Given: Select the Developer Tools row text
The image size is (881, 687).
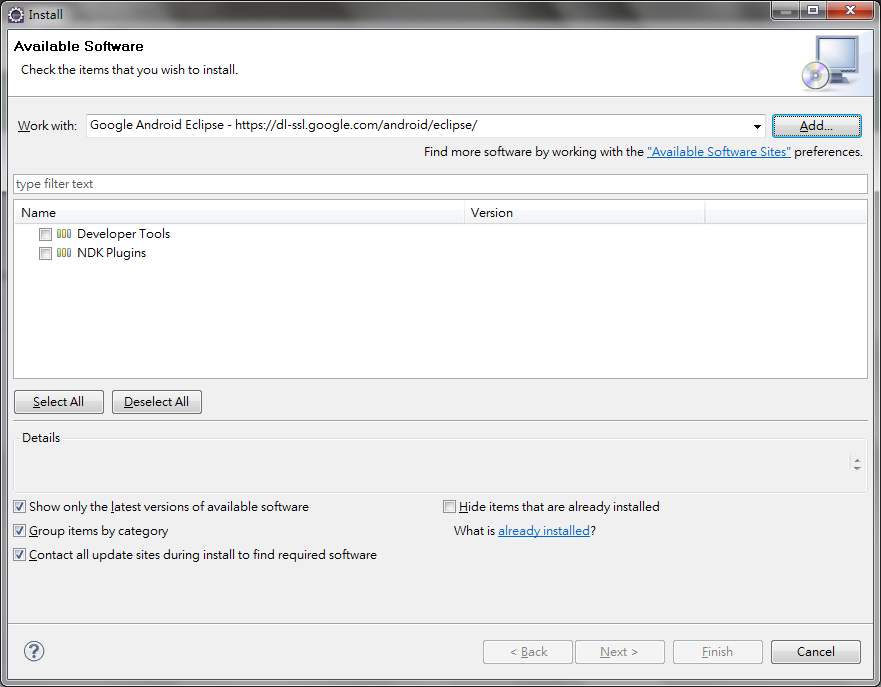Looking at the screenshot, I should coord(123,234).
